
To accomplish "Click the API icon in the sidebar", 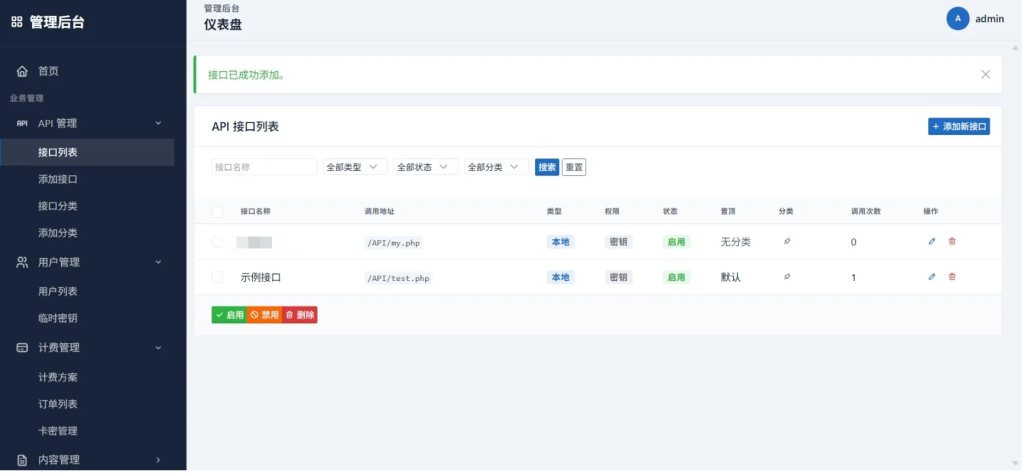I will (22, 123).
